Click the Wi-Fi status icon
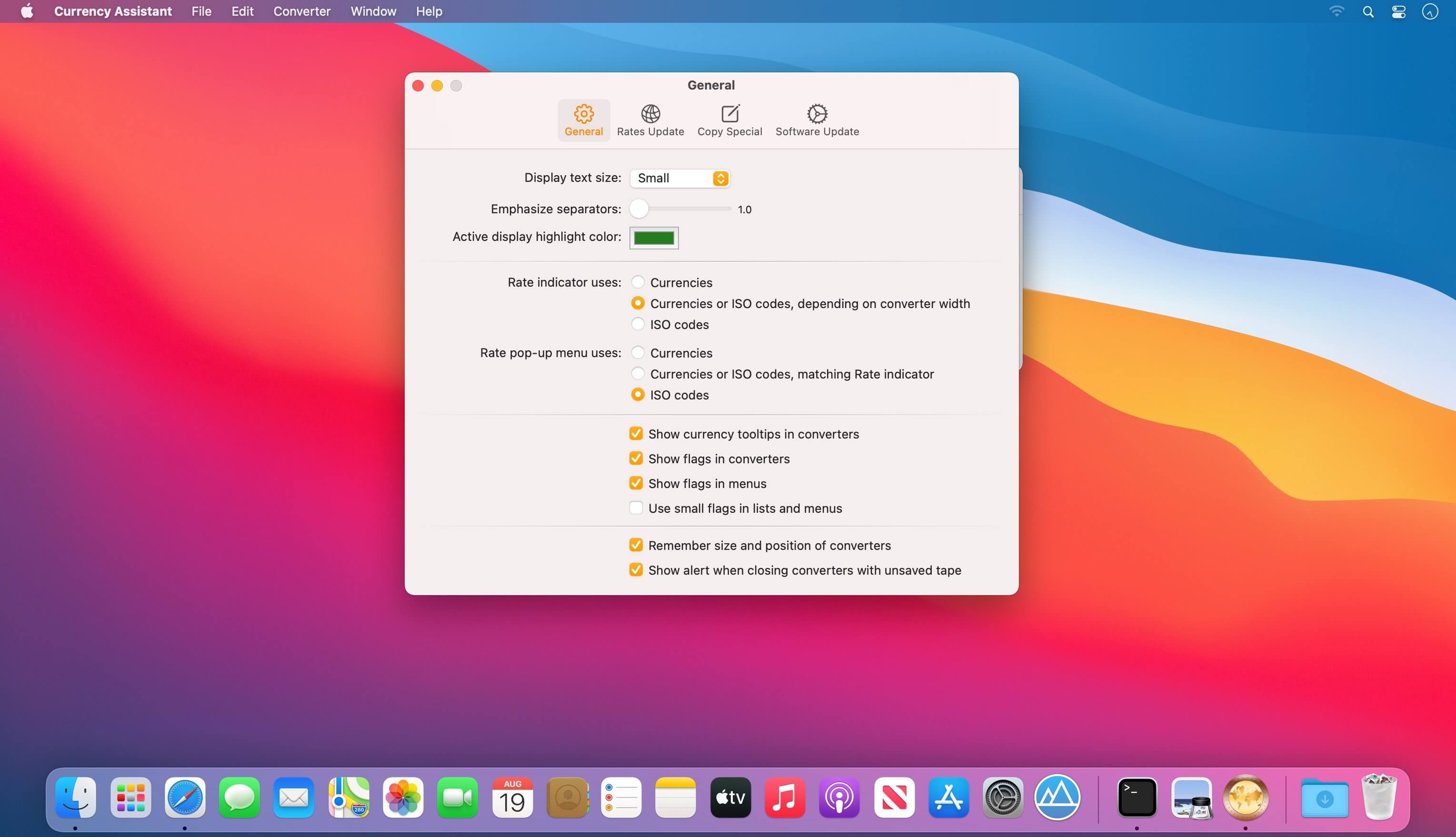 point(1336,11)
